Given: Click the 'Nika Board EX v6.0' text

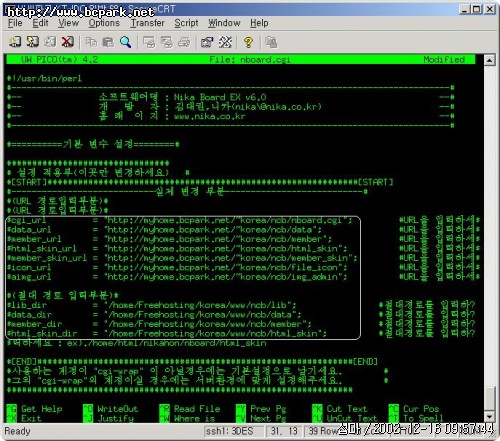Looking at the screenshot, I should click(x=220, y=97).
